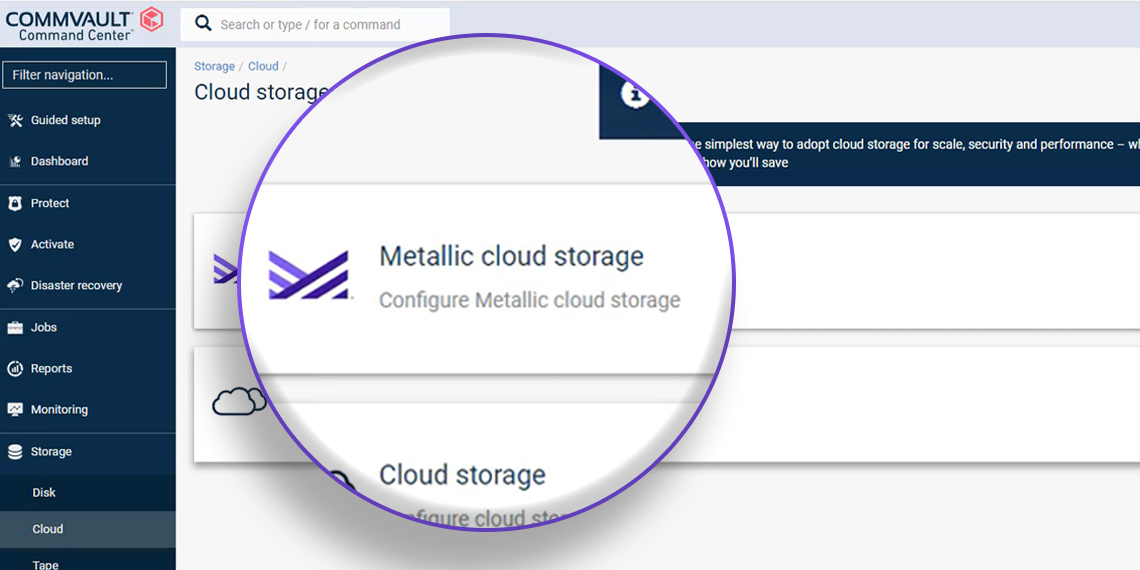Click the Reports chart icon
1140x570 pixels.
15,369
